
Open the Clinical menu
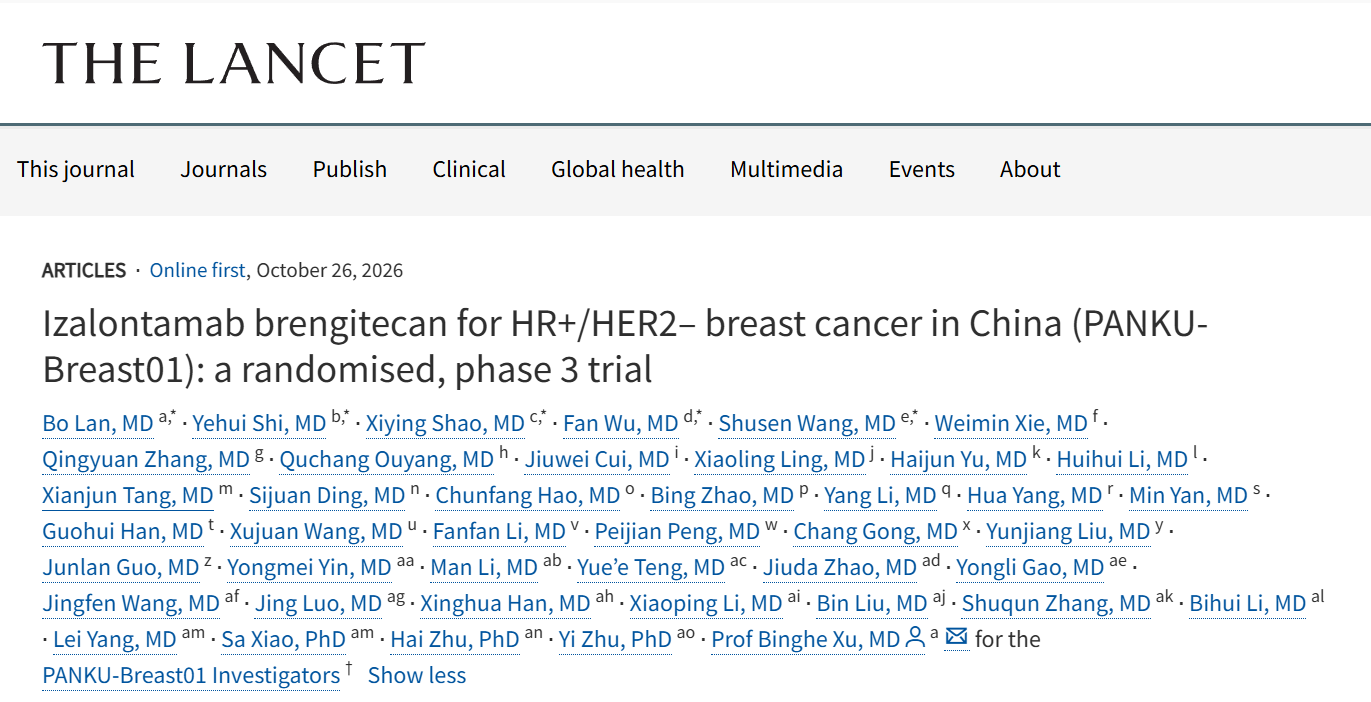(x=469, y=169)
